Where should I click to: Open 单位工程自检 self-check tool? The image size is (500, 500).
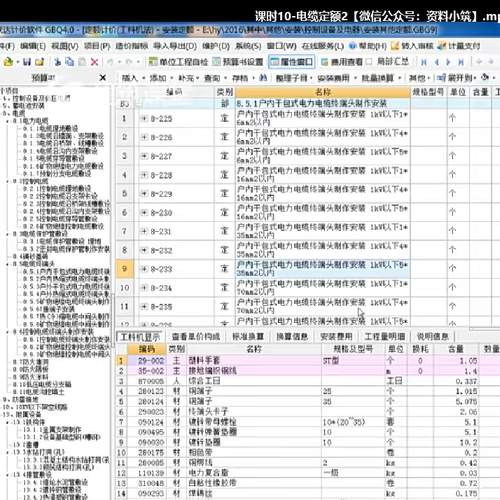(178, 62)
